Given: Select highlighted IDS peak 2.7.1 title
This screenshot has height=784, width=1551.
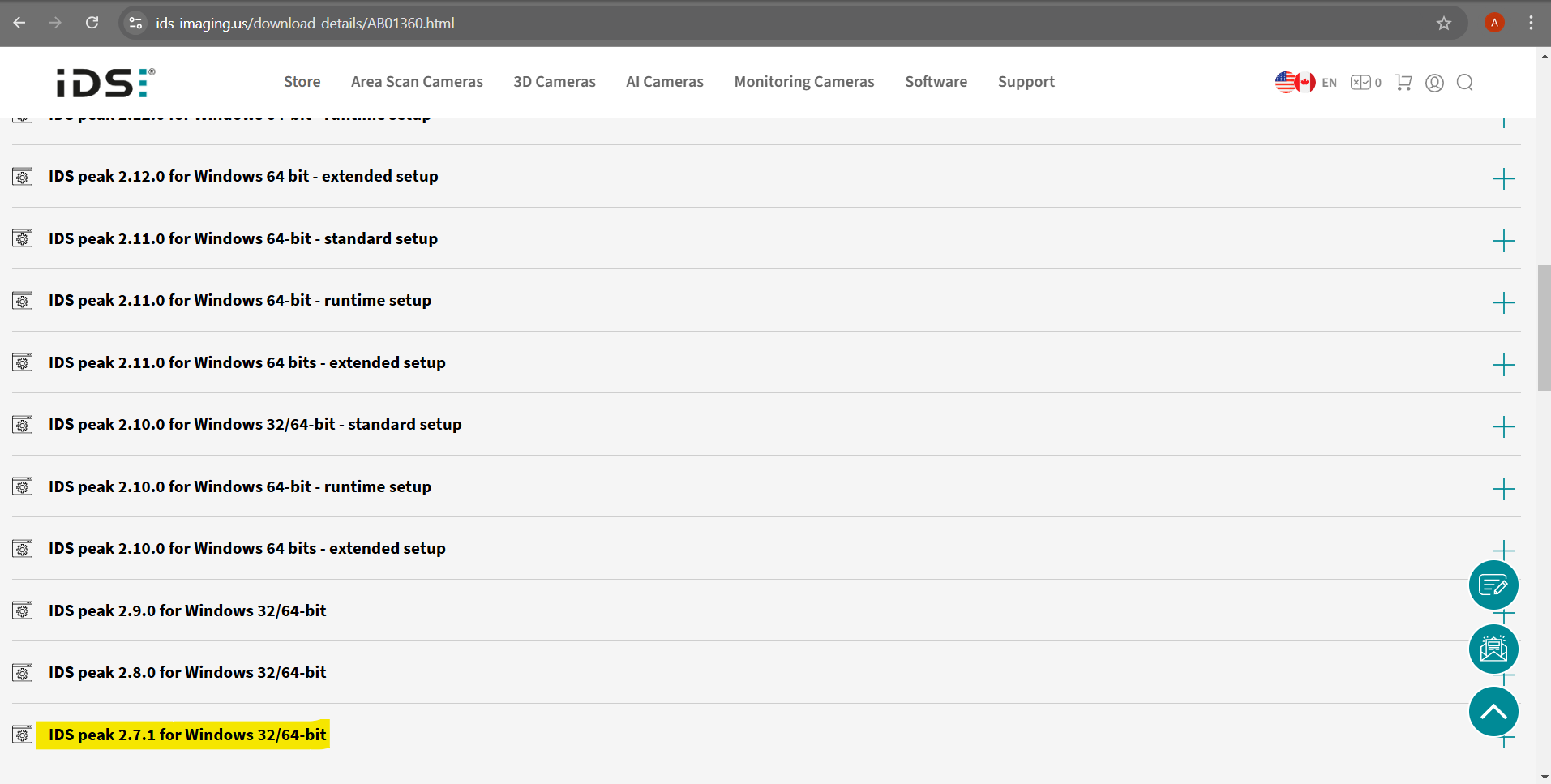Looking at the screenshot, I should pos(187,735).
